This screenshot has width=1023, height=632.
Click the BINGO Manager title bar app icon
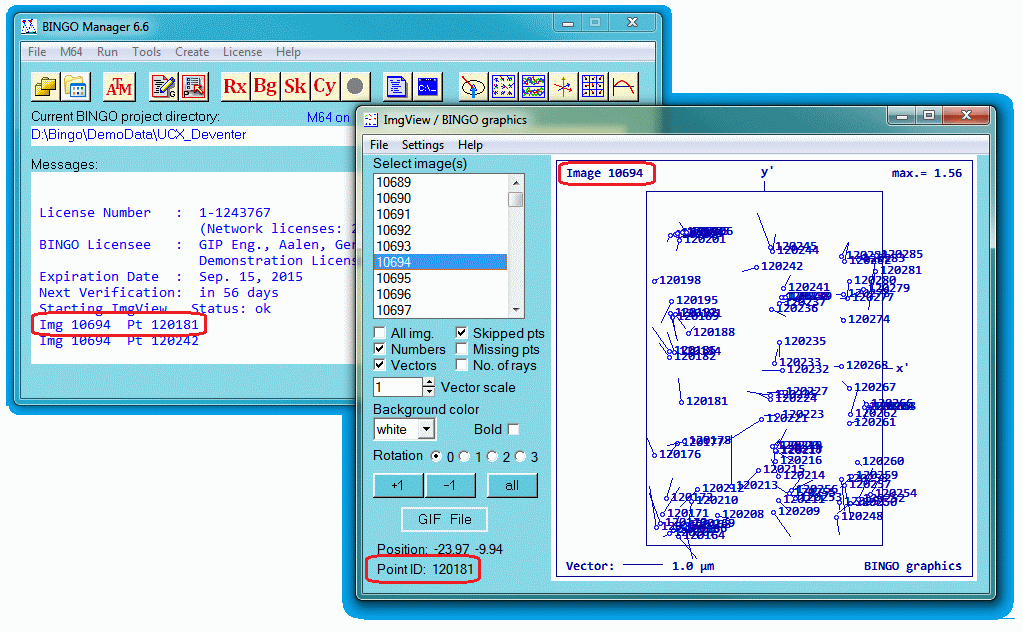(29, 27)
